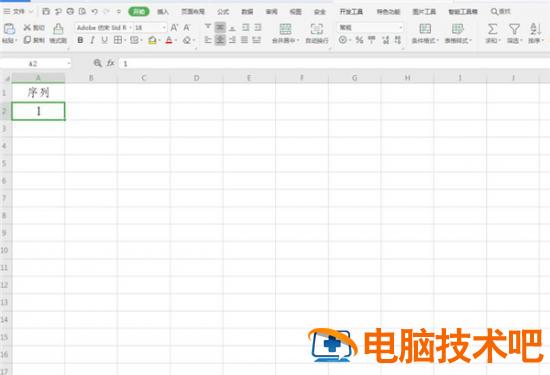The width and height of the screenshot is (550, 375).
Task: Click the Format Painter brush icon
Action: pyautogui.click(x=58, y=28)
